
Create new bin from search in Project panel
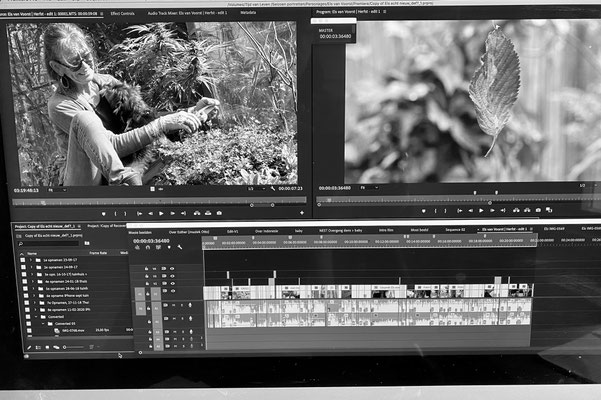coord(87,243)
